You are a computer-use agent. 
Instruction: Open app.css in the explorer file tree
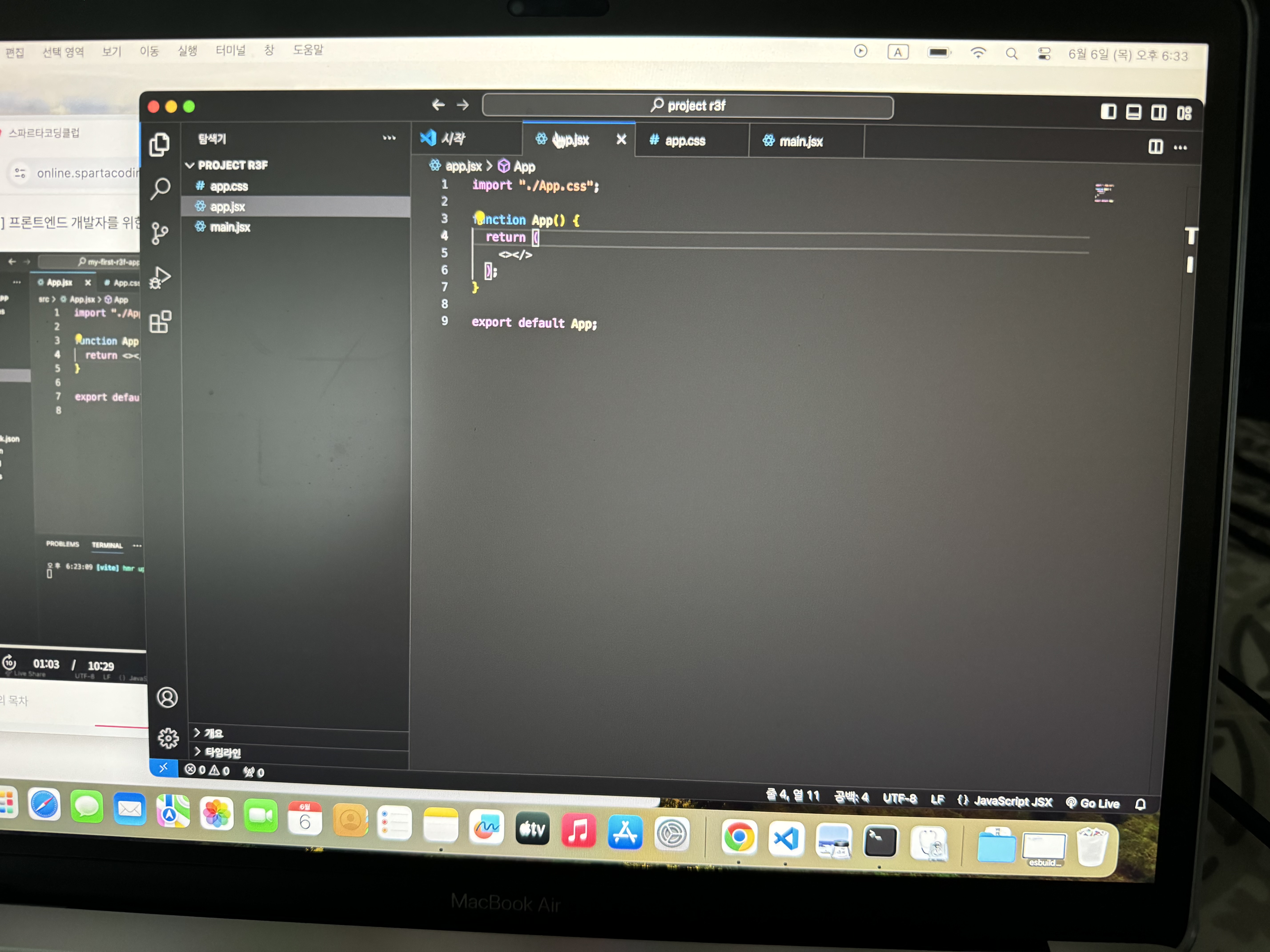(296, 186)
